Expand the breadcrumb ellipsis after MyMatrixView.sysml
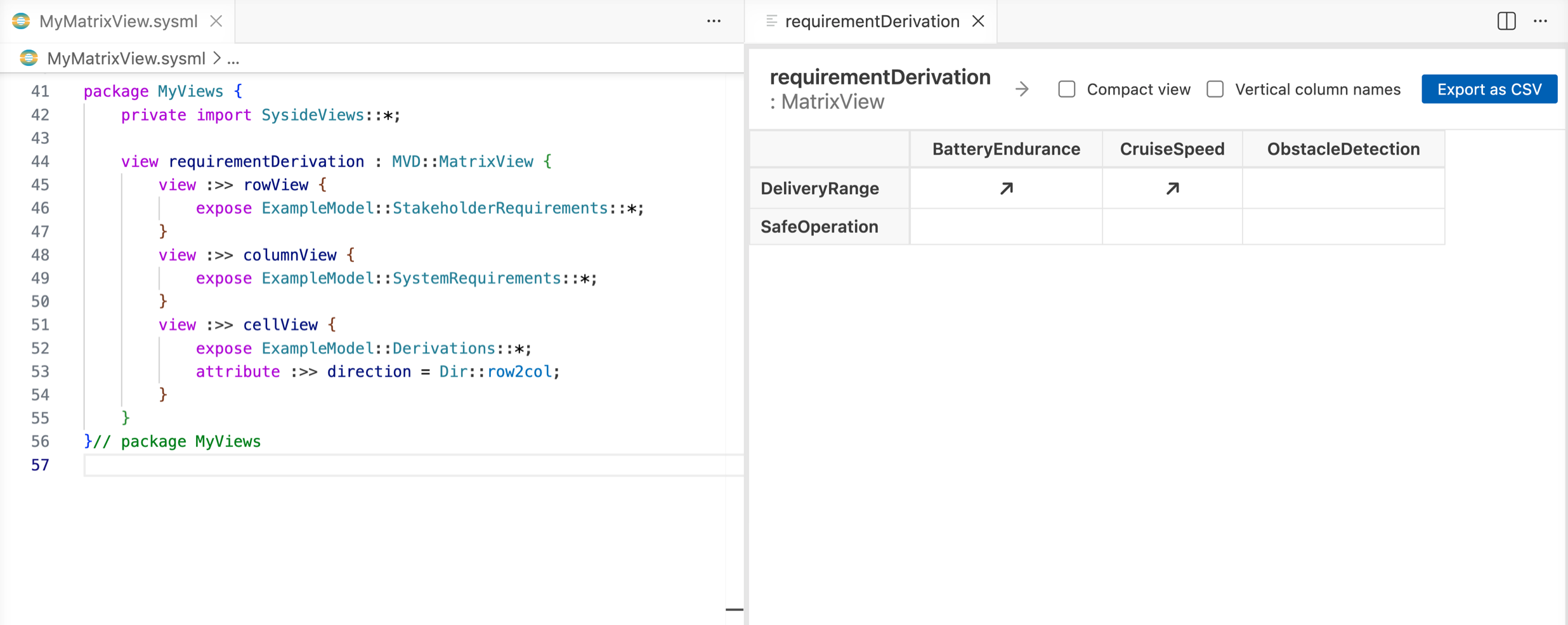This screenshot has height=625, width=1568. pos(233,58)
